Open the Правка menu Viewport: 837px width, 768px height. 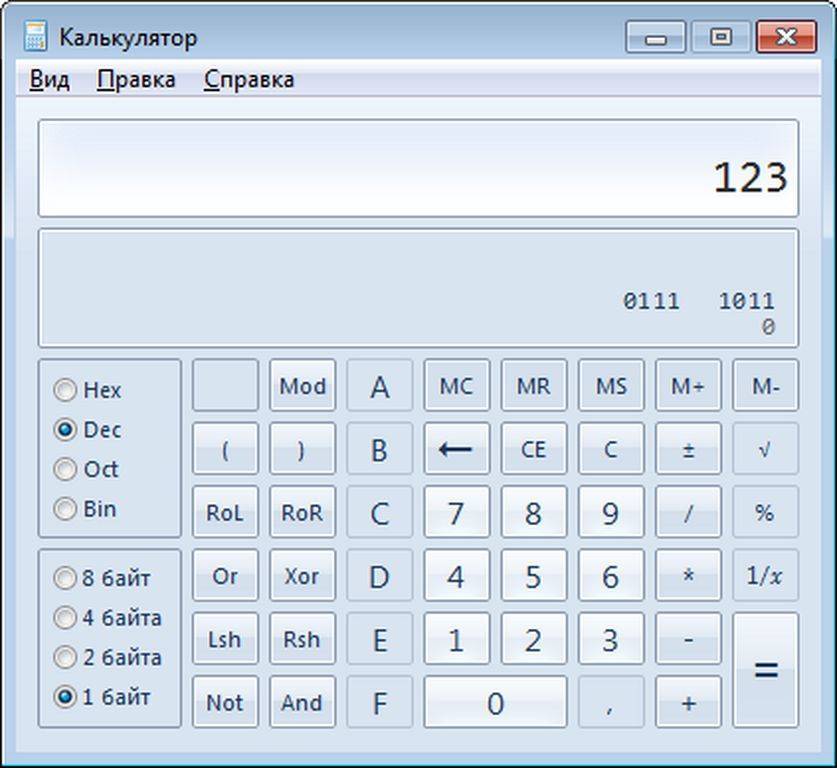pyautogui.click(x=136, y=80)
